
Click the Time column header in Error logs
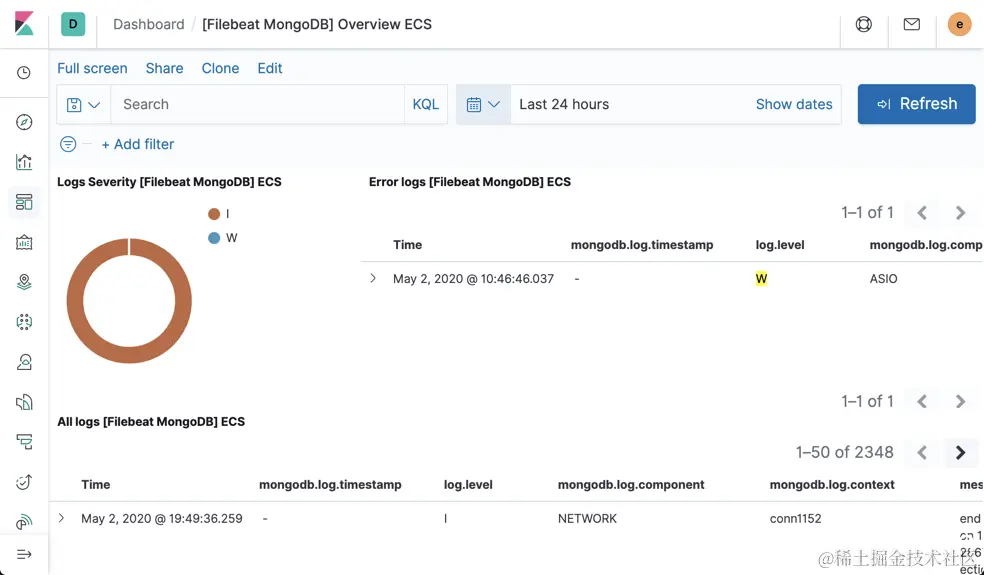point(407,245)
